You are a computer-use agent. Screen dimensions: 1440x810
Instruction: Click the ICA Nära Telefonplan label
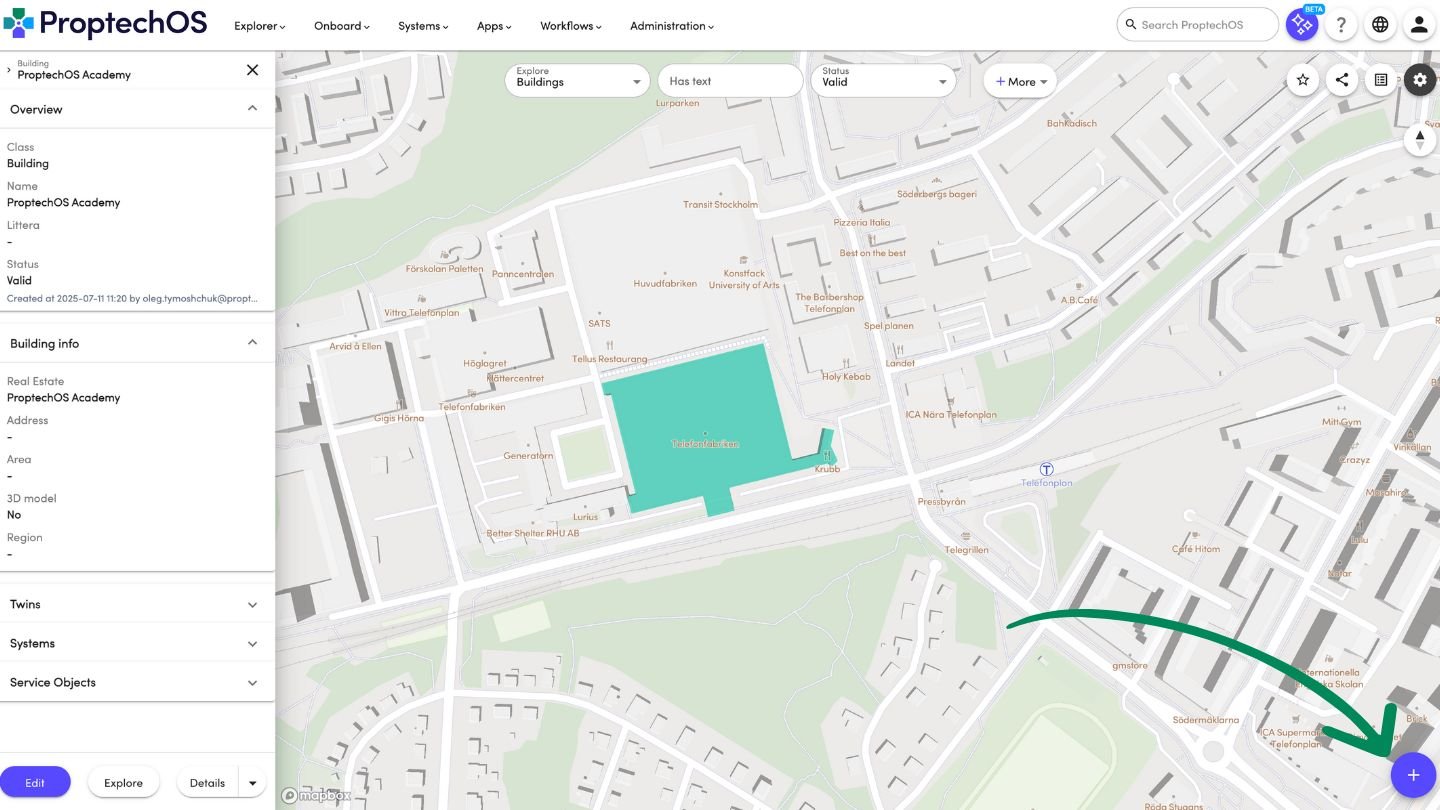pyautogui.click(x=950, y=414)
